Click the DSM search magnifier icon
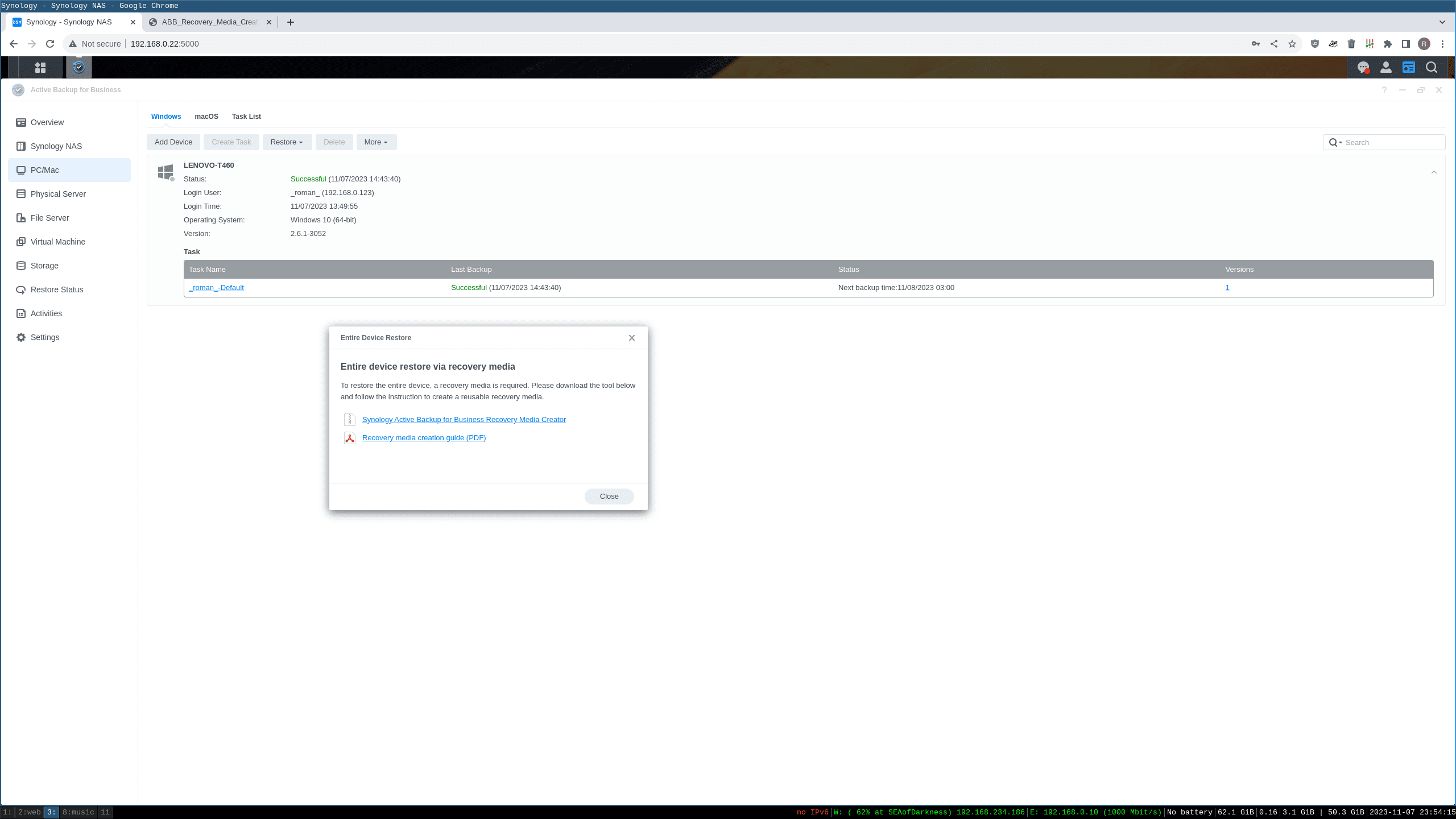Viewport: 1456px width, 819px height. (x=1432, y=68)
